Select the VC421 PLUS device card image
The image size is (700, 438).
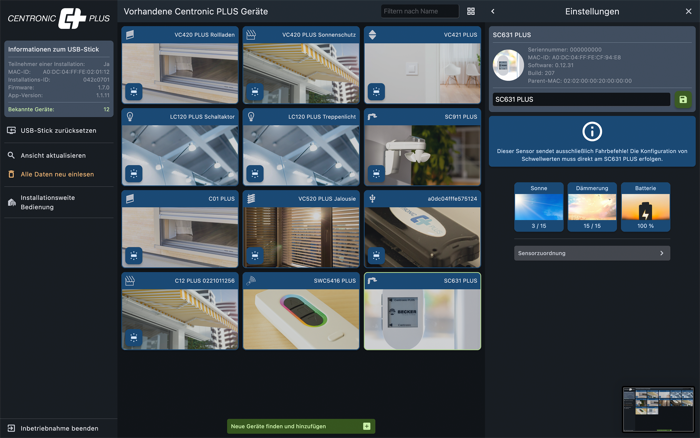point(422,73)
